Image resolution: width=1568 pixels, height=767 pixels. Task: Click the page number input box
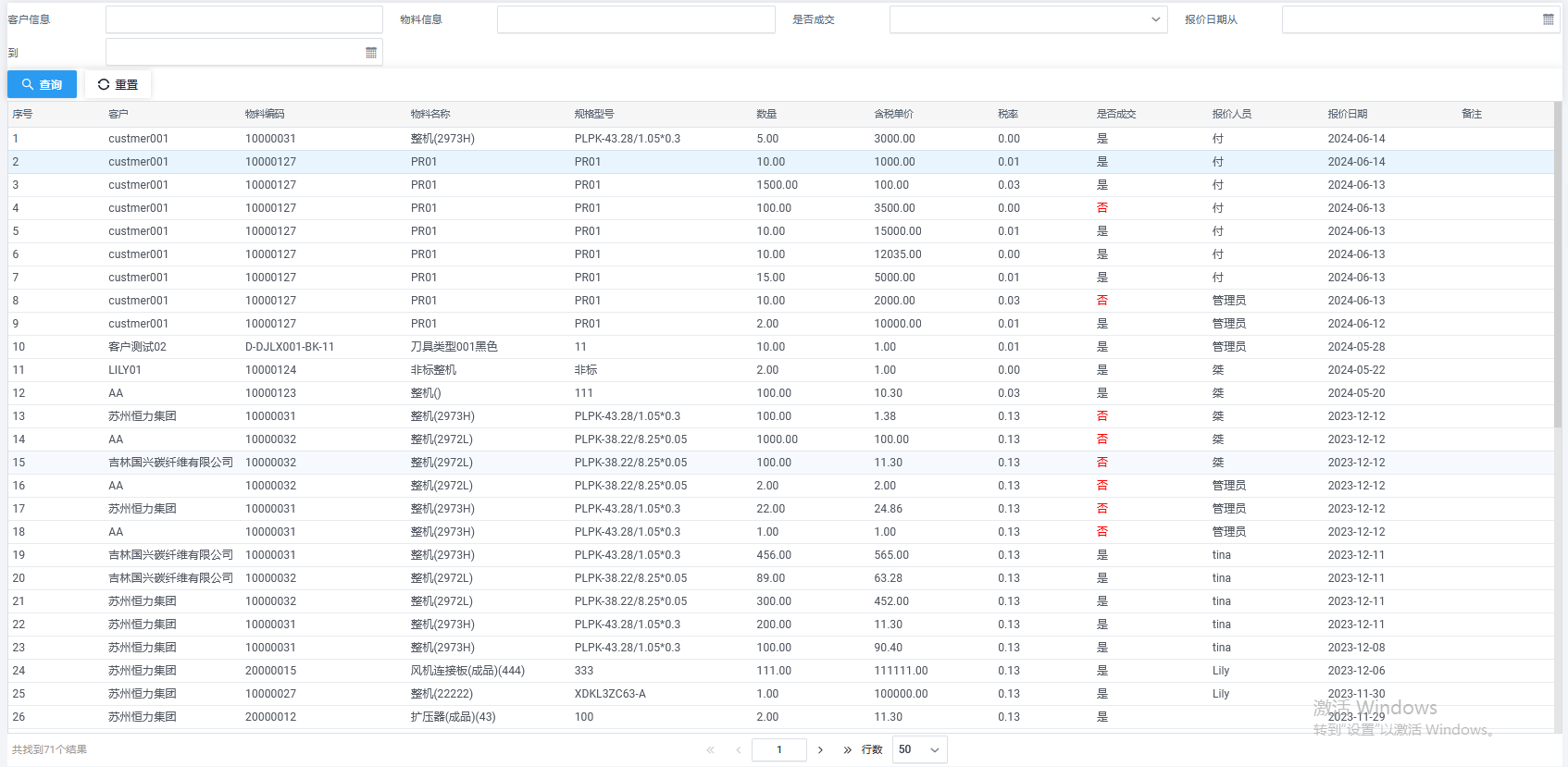(778, 749)
